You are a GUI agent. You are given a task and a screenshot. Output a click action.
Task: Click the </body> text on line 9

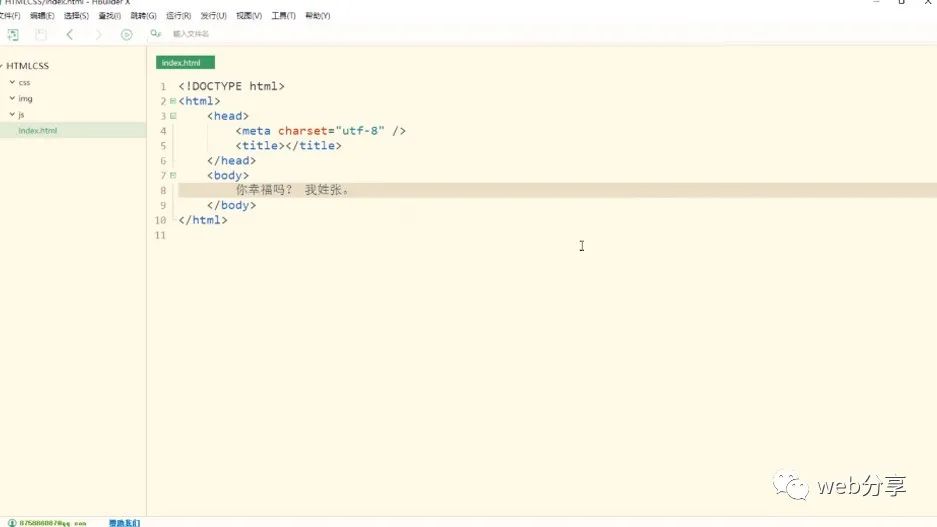[231, 205]
